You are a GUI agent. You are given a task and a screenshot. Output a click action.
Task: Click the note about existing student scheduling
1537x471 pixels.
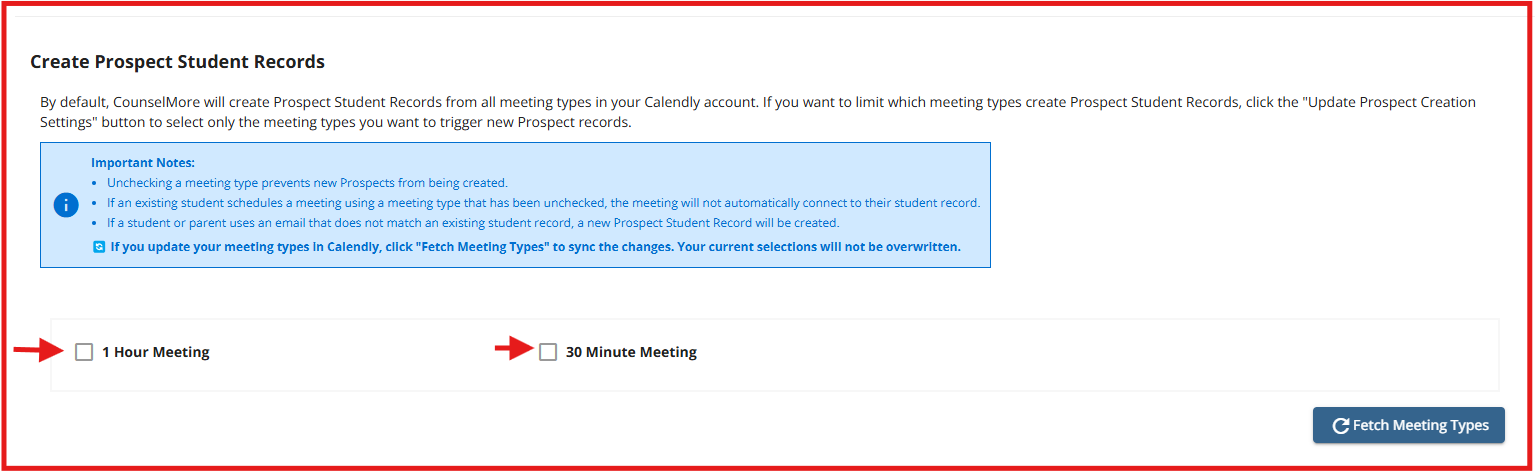(x=543, y=203)
